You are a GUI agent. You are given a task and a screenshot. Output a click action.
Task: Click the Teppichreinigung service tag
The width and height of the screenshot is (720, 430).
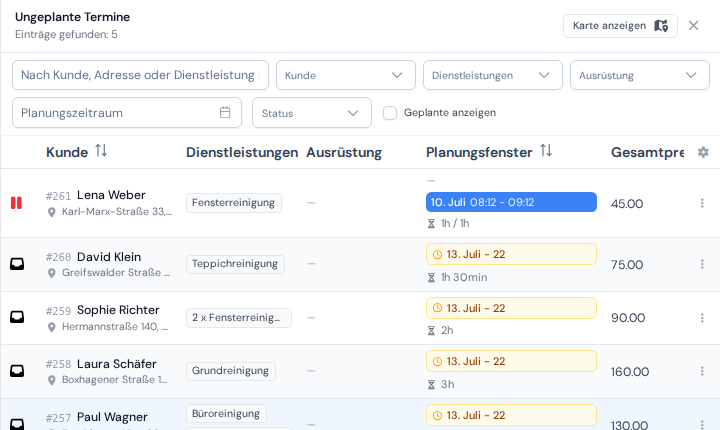tap(235, 264)
